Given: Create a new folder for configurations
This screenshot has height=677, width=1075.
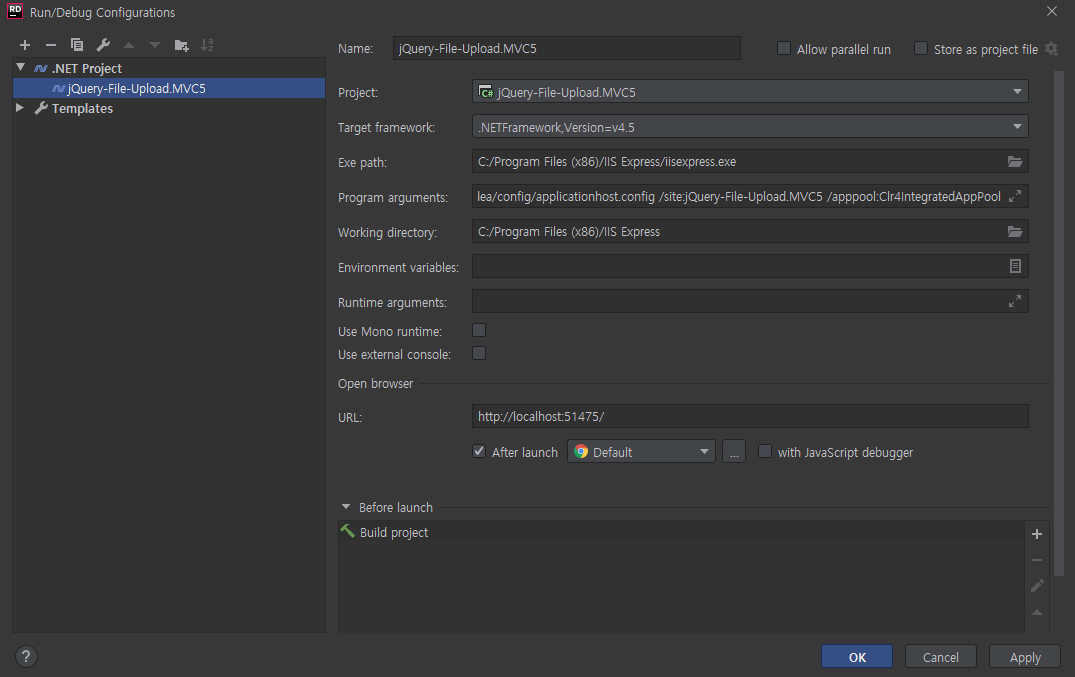Looking at the screenshot, I should (182, 45).
